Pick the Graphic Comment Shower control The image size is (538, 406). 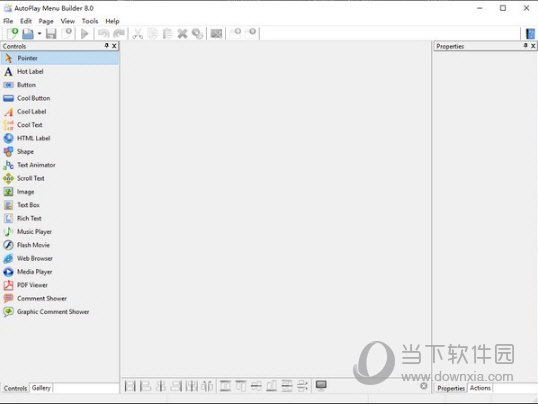[x=60, y=312]
